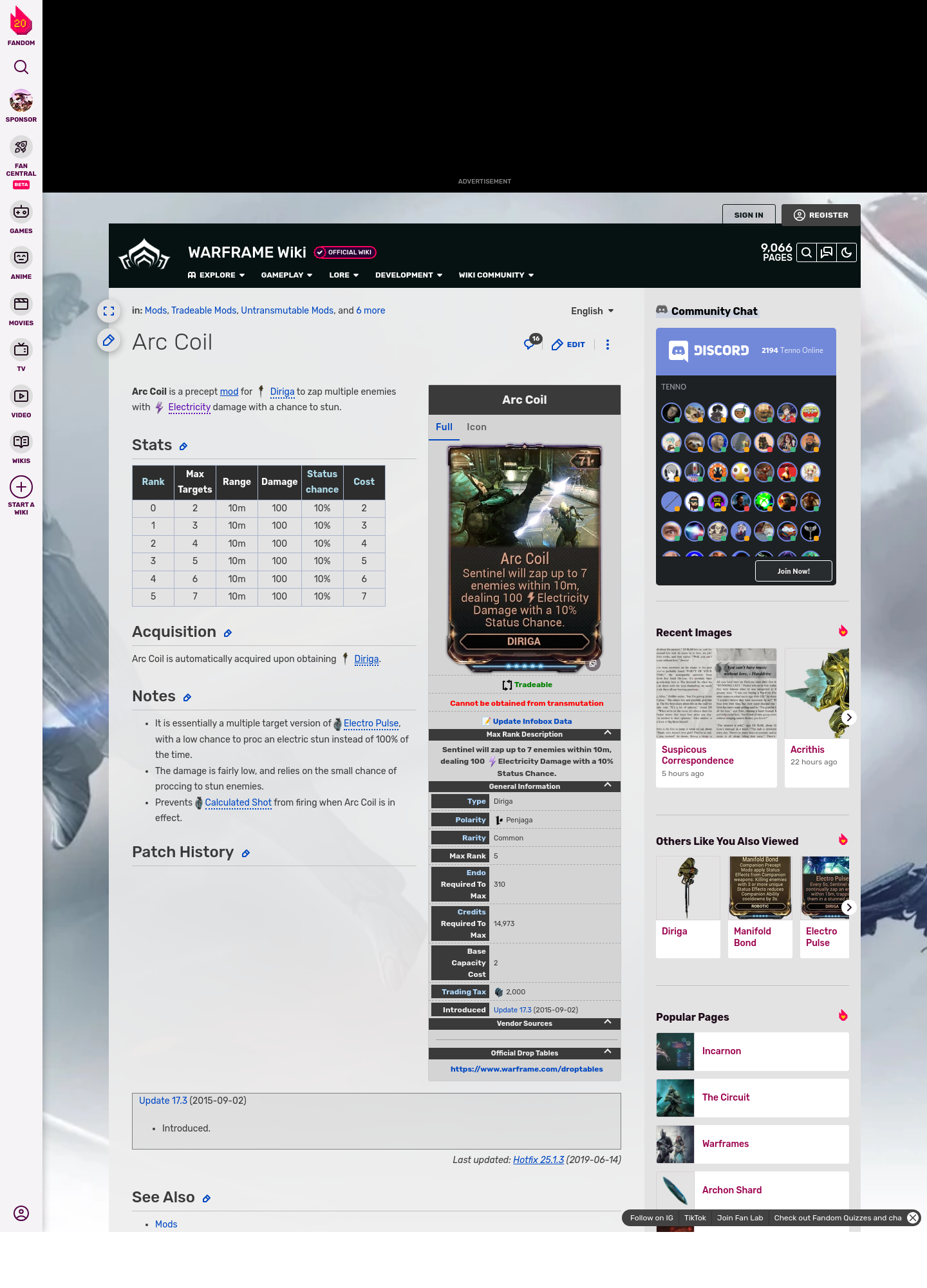The height and width of the screenshot is (1288, 927).
Task: Open the Anime icon in sidebar
Action: click(21, 258)
